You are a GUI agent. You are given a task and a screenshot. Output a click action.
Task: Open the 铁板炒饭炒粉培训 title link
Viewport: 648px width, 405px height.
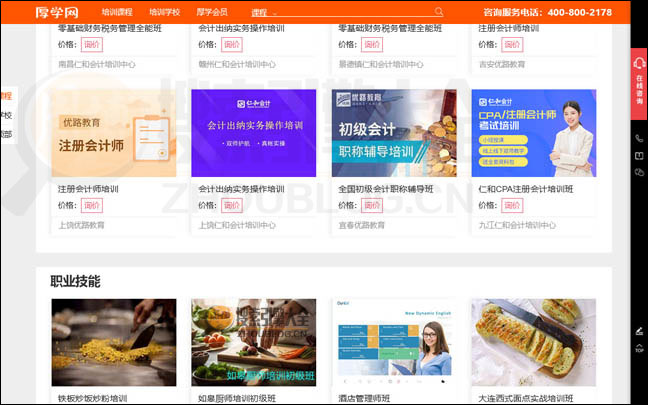point(93,398)
